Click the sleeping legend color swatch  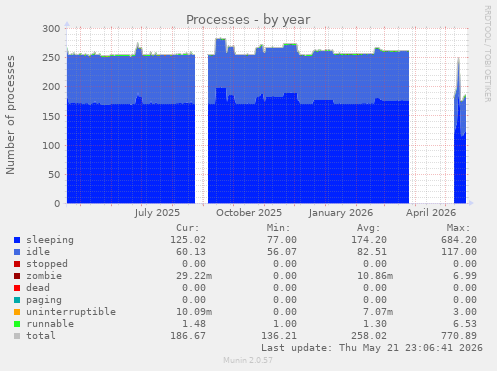[x=17, y=240]
